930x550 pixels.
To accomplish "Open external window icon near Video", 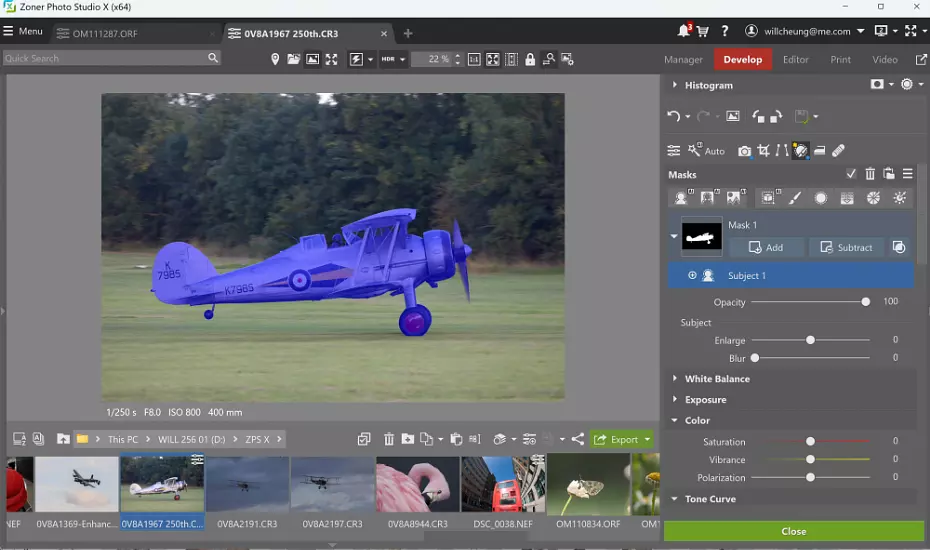I will 921,59.
